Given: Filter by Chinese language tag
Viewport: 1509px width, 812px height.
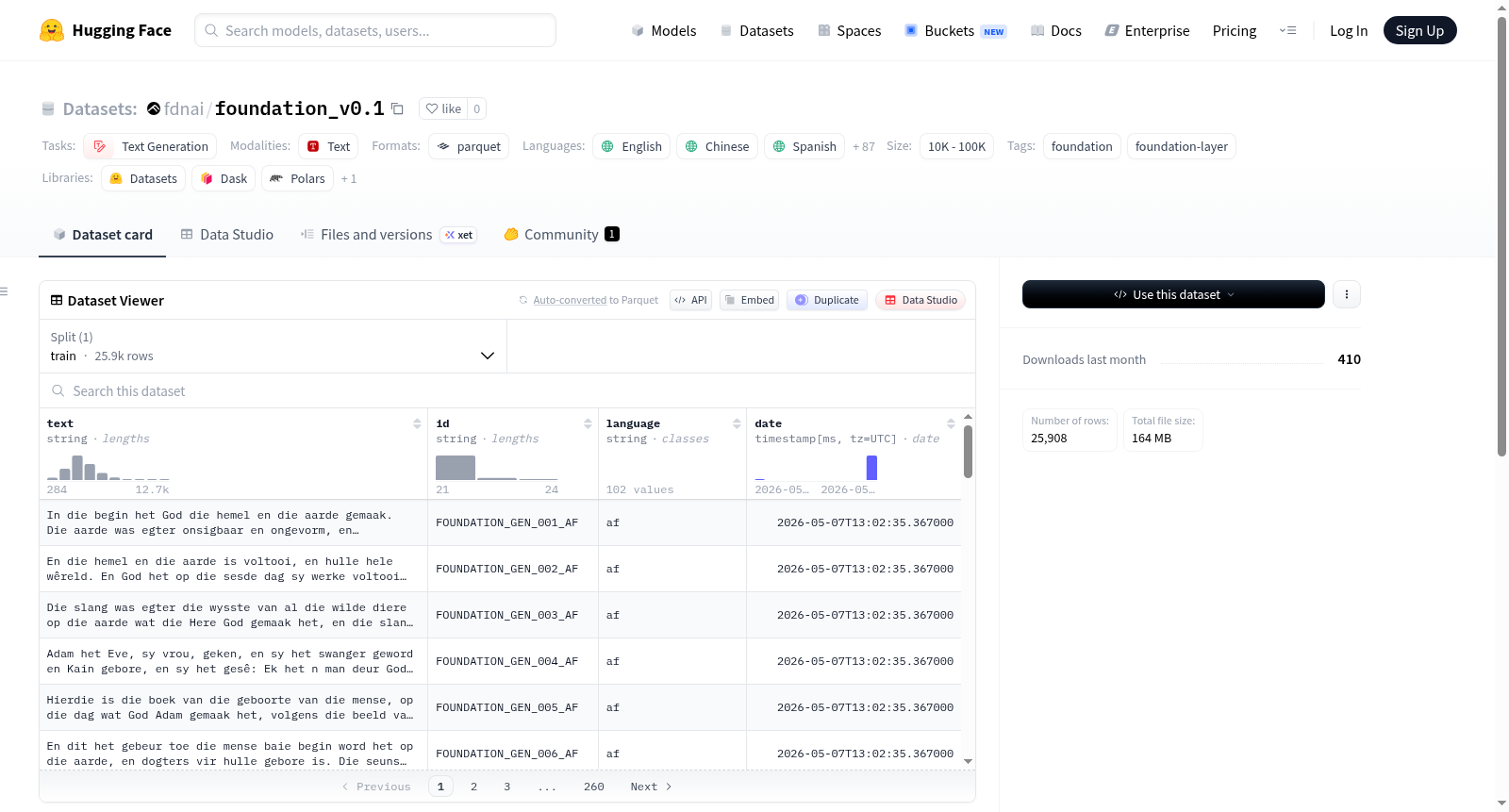Looking at the screenshot, I should [717, 146].
